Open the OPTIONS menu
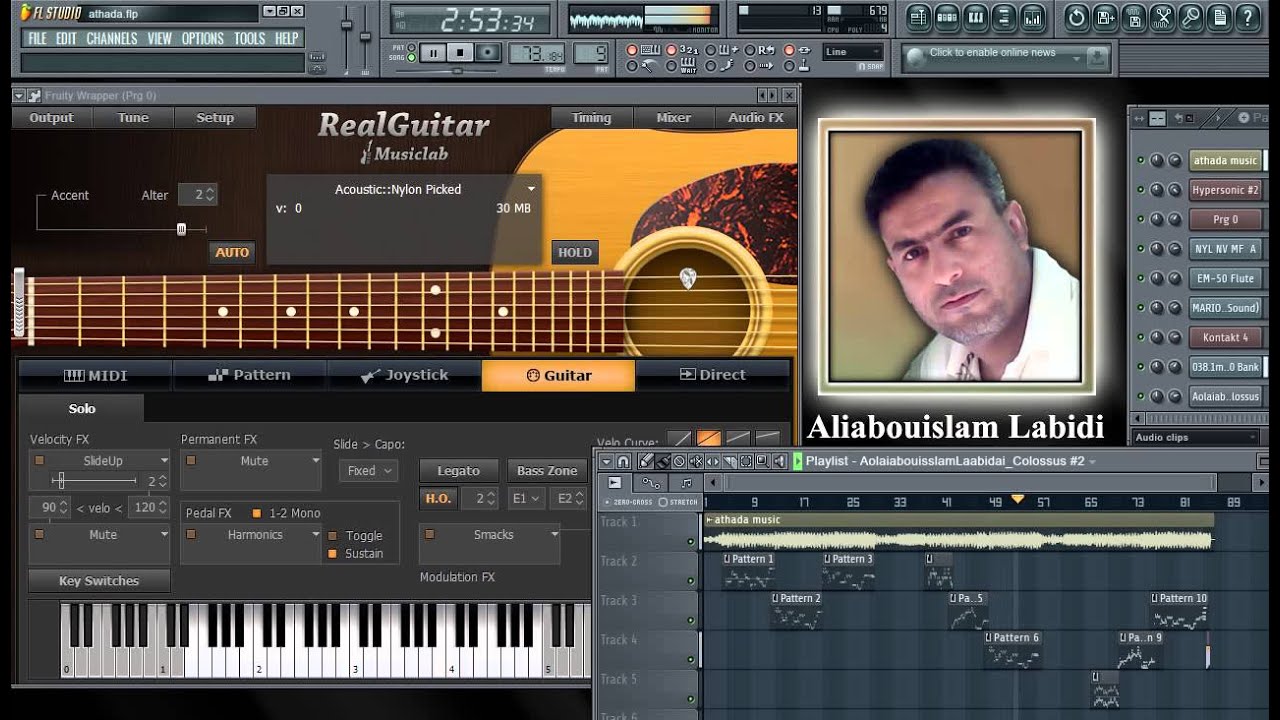 pyautogui.click(x=203, y=39)
